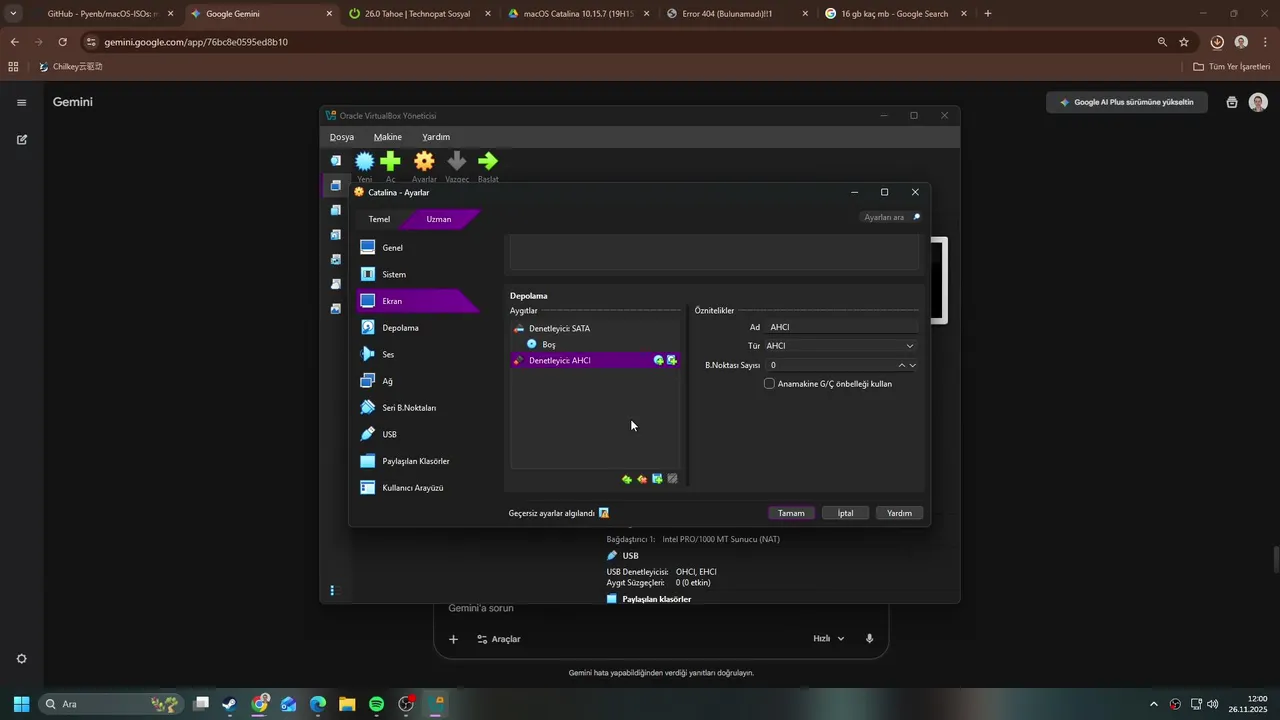The height and width of the screenshot is (720, 1280).
Task: Open the Gemini Hızlı model dropdown
Action: click(x=829, y=638)
